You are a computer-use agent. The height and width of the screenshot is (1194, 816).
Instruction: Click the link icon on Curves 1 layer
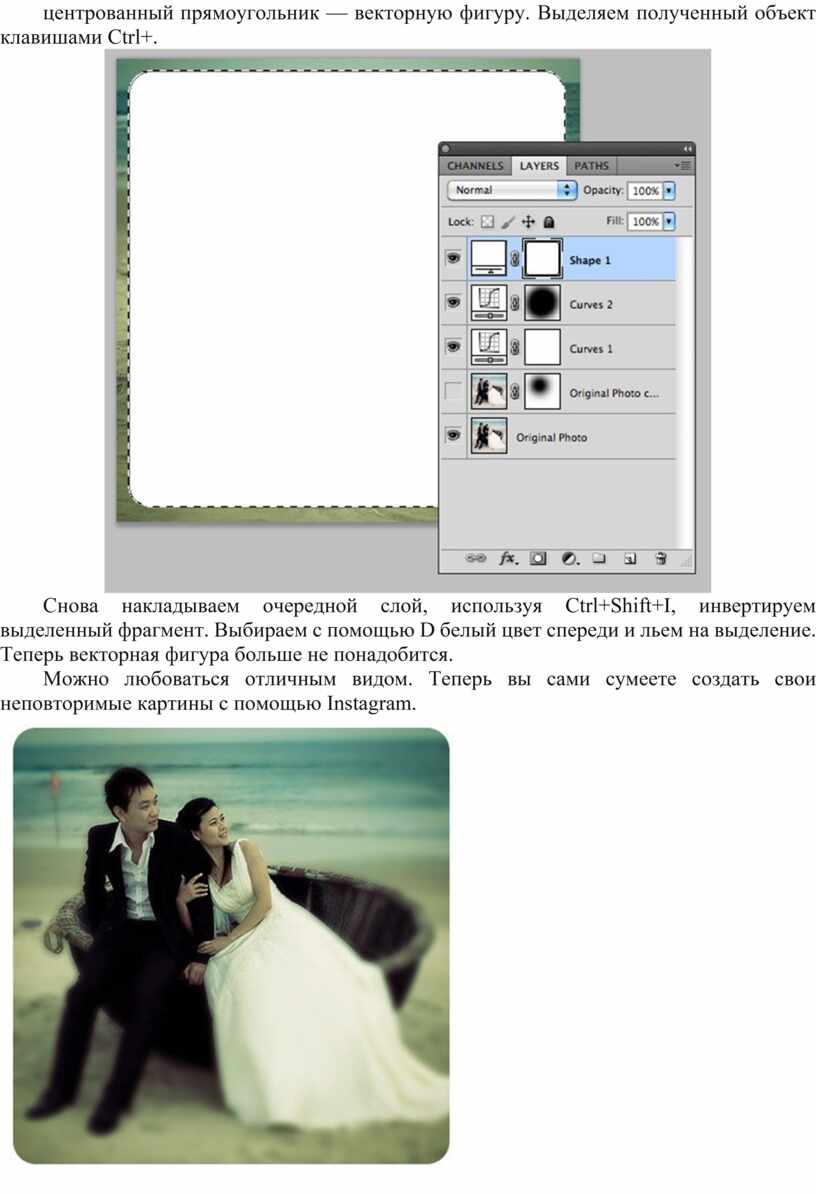[515, 347]
